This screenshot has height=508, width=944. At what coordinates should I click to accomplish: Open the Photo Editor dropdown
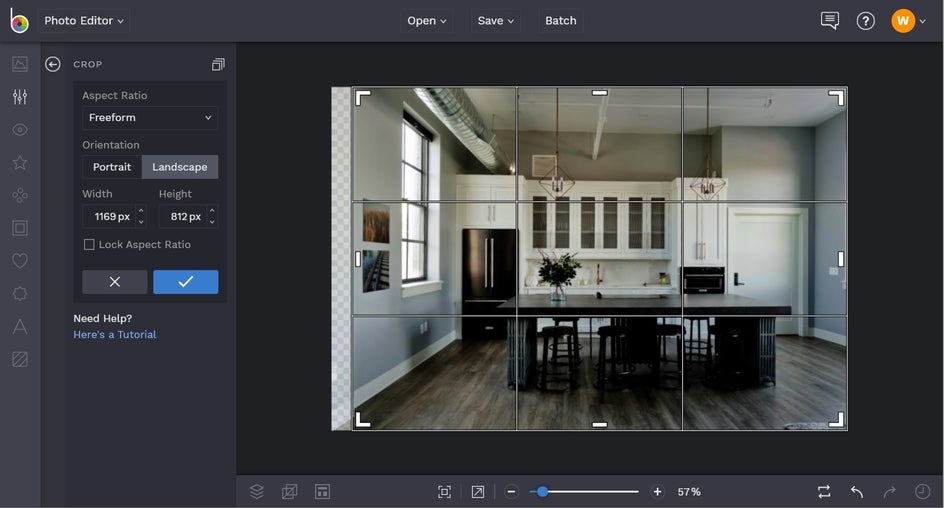[x=84, y=21]
